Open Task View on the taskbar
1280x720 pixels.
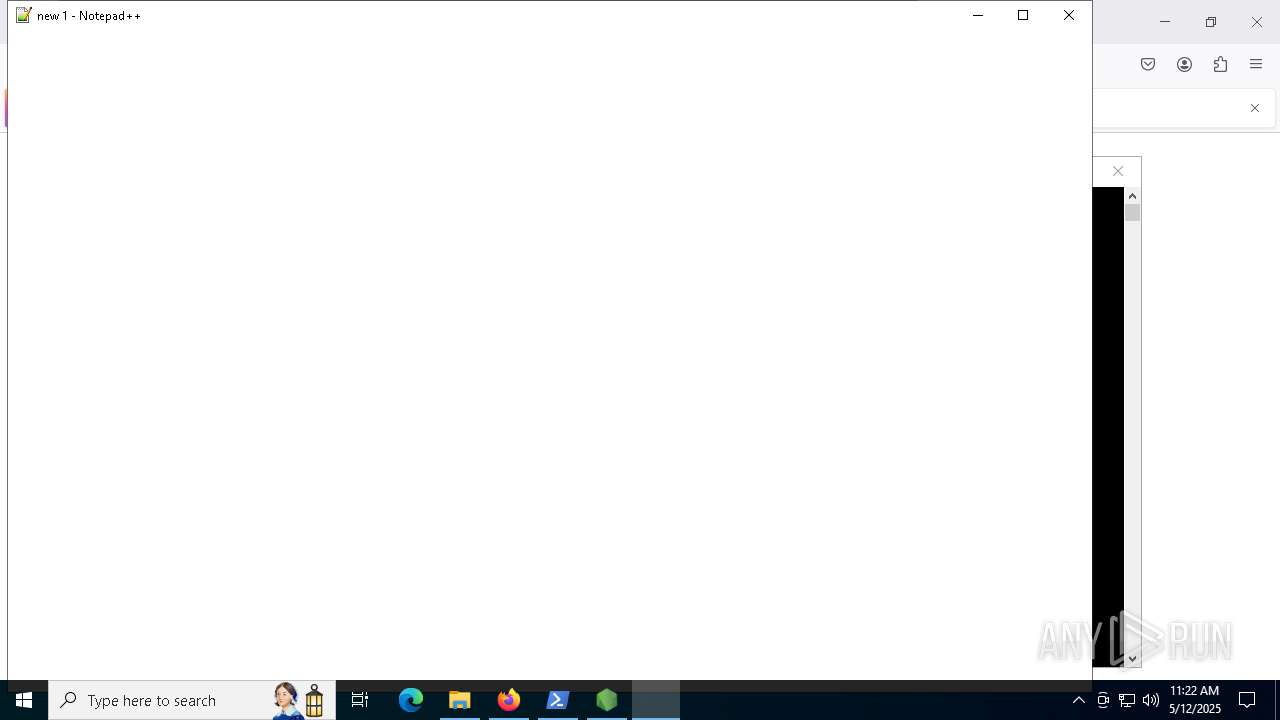(360, 700)
